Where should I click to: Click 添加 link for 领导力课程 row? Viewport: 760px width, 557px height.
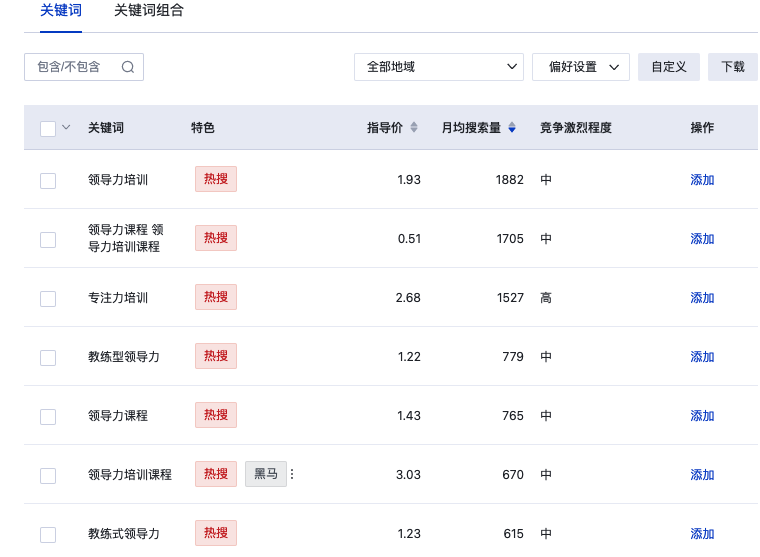(x=702, y=416)
